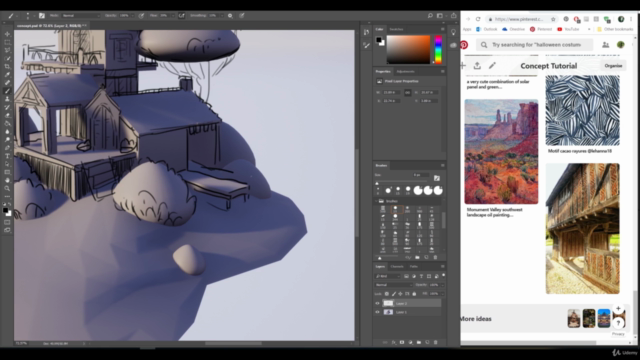Toggle lock transparent pixels in Layers panel
The height and width of the screenshot is (360, 640).
point(387,294)
